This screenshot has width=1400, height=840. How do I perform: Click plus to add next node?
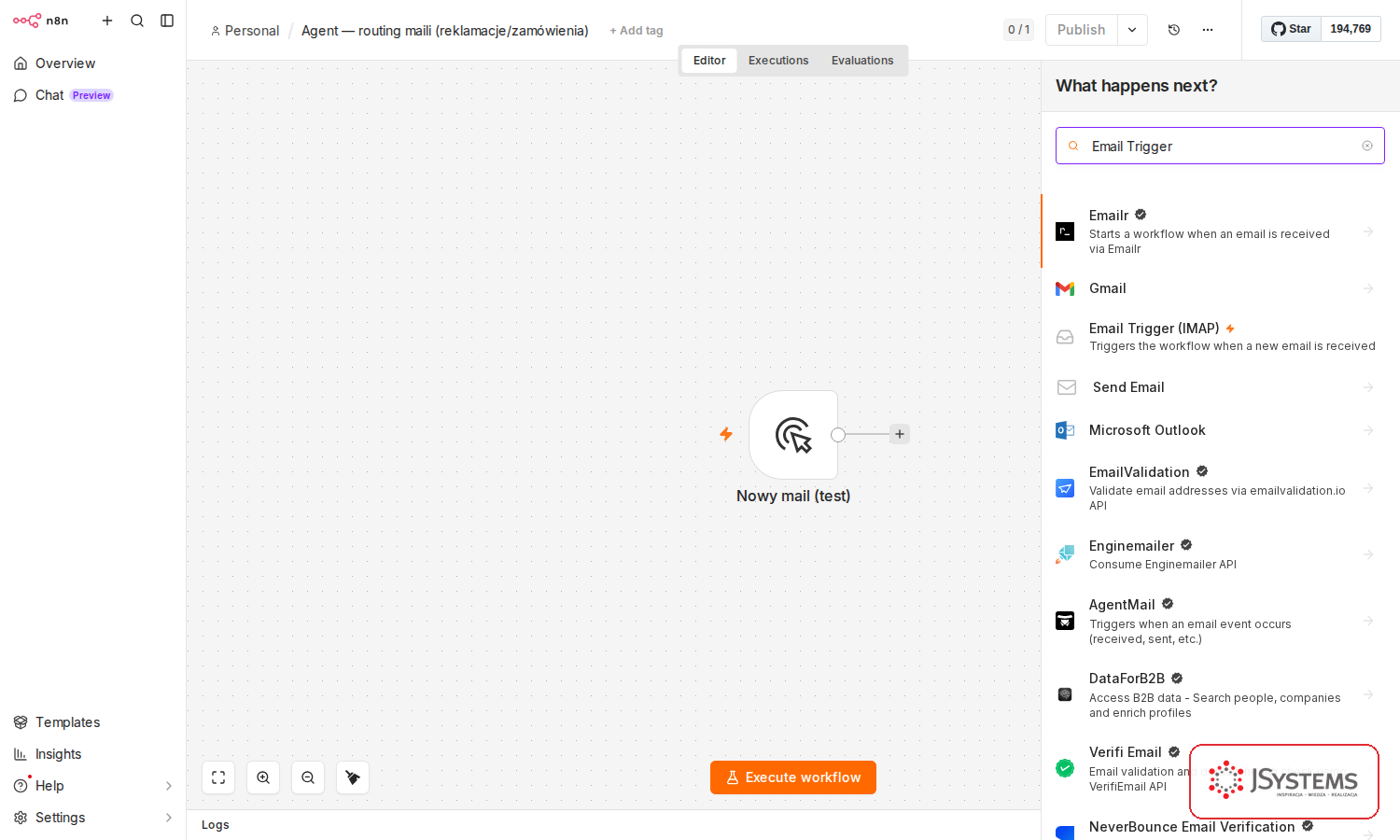[x=900, y=434]
